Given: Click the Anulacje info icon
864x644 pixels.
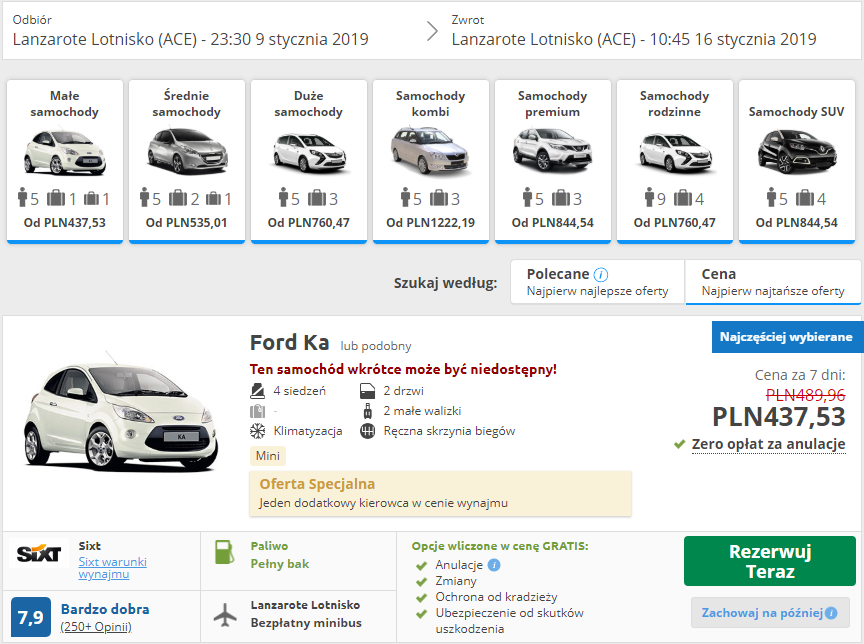Looking at the screenshot, I should (x=494, y=565).
